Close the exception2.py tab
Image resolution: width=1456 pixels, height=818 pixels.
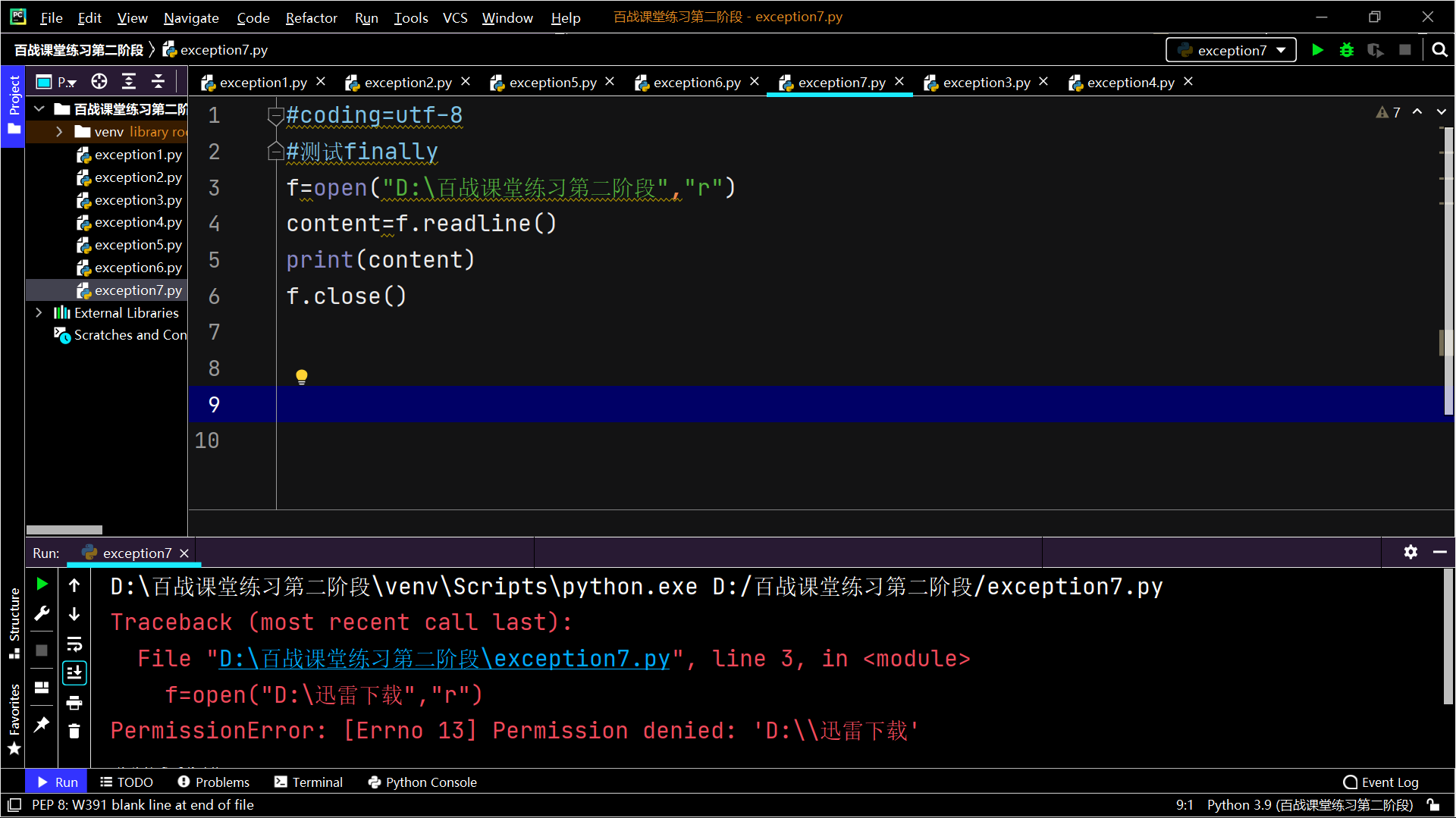click(466, 81)
